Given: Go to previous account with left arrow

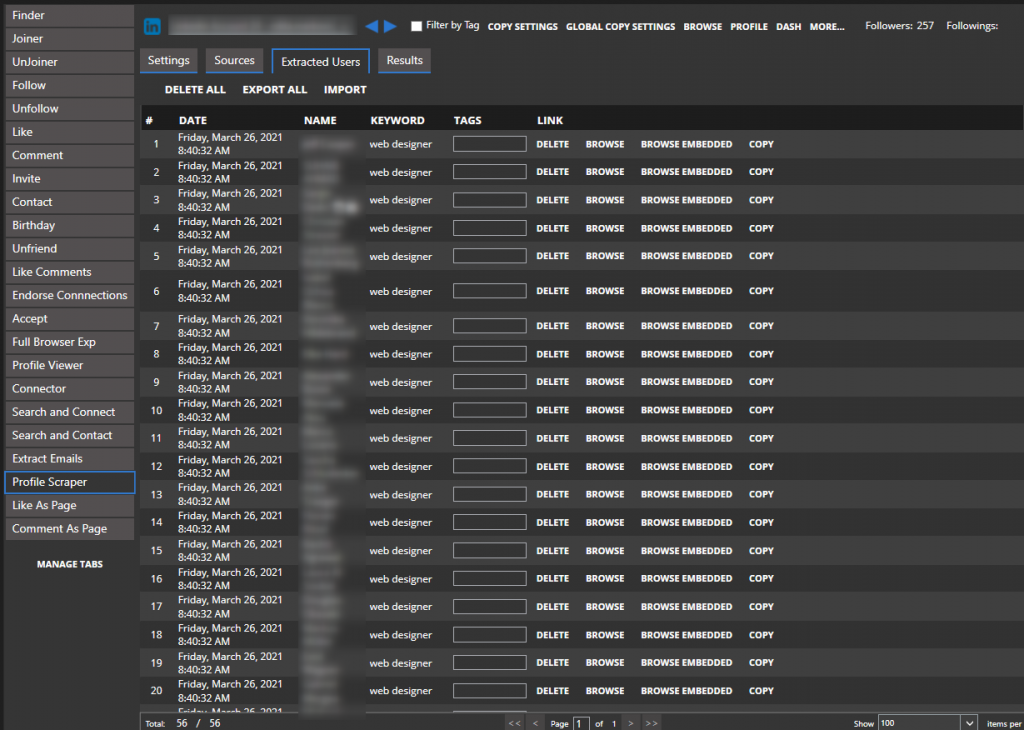Looking at the screenshot, I should [x=372, y=26].
